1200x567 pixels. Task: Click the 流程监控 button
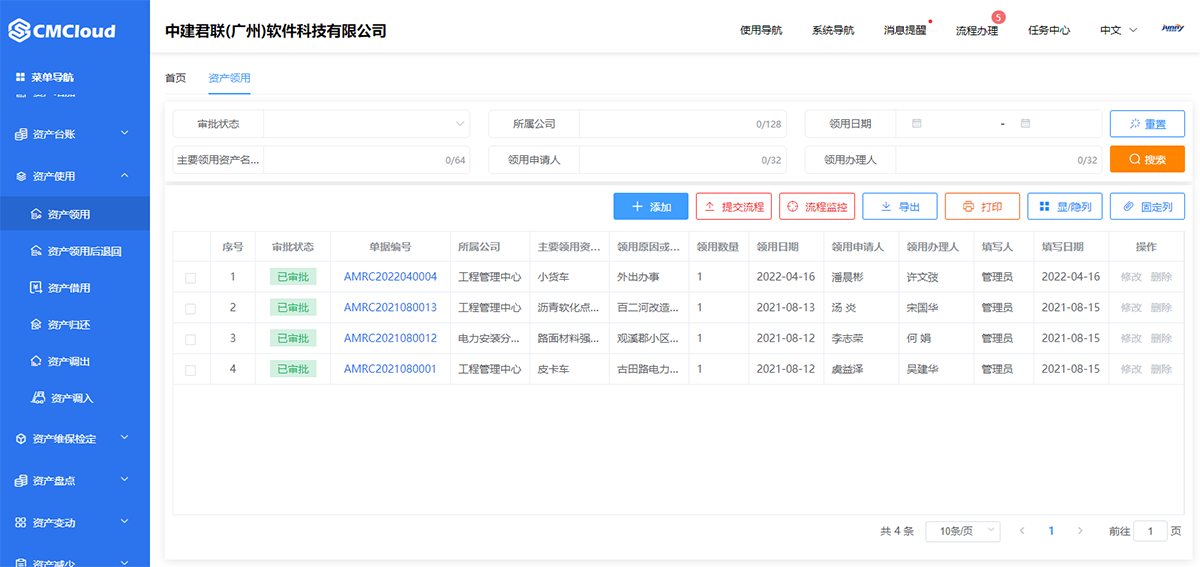[x=817, y=206]
